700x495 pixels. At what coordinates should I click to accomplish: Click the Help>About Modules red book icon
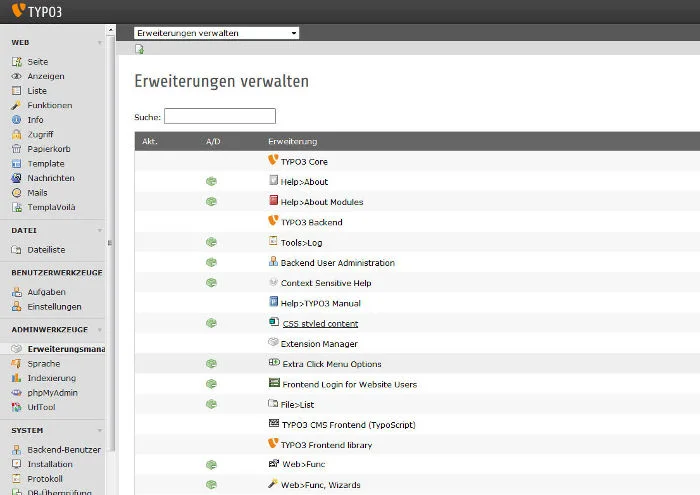[x=274, y=200]
